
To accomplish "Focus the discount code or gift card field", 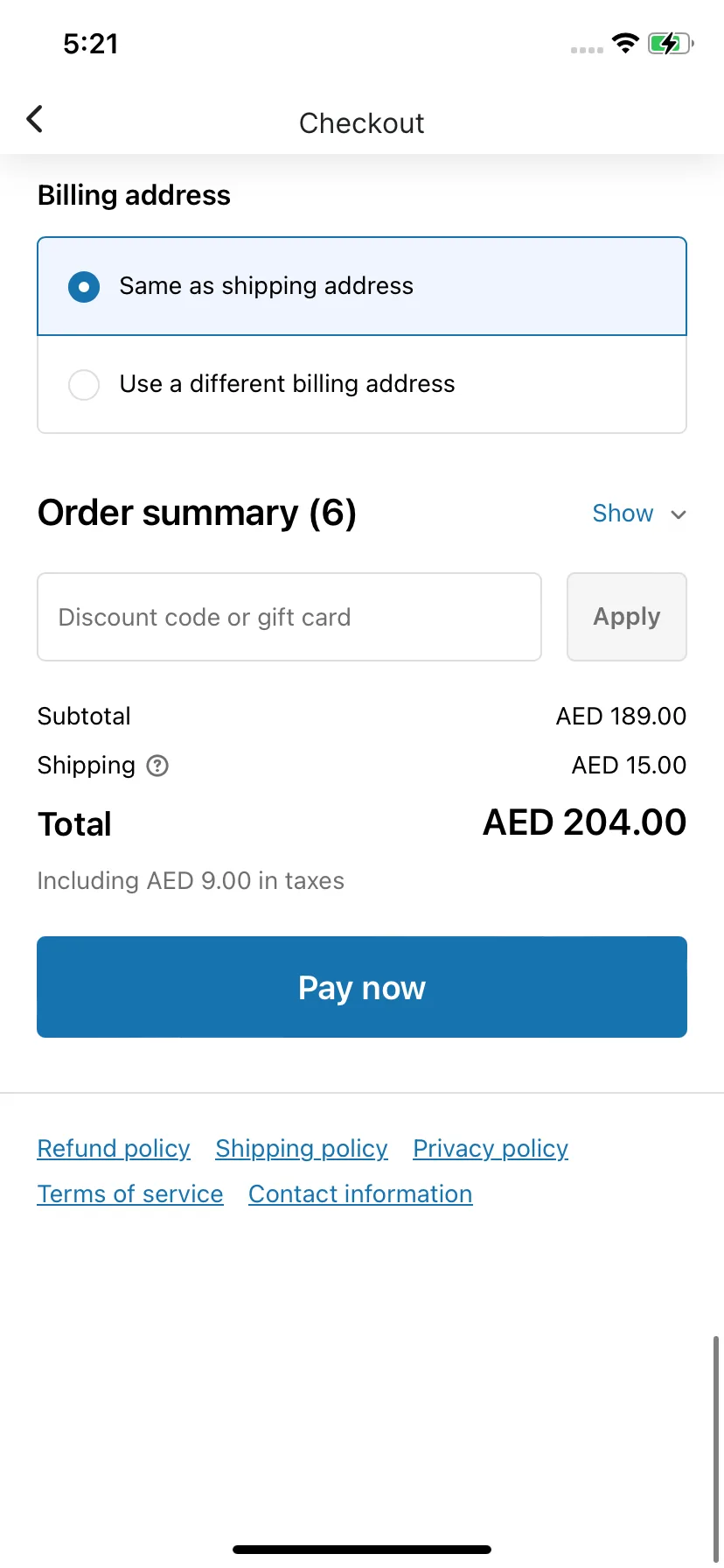I will point(289,617).
